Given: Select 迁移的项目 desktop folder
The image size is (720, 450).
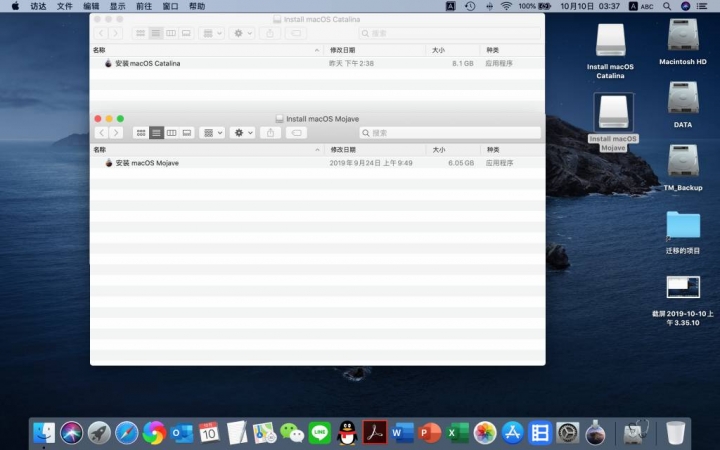Looking at the screenshot, I should pos(683,225).
